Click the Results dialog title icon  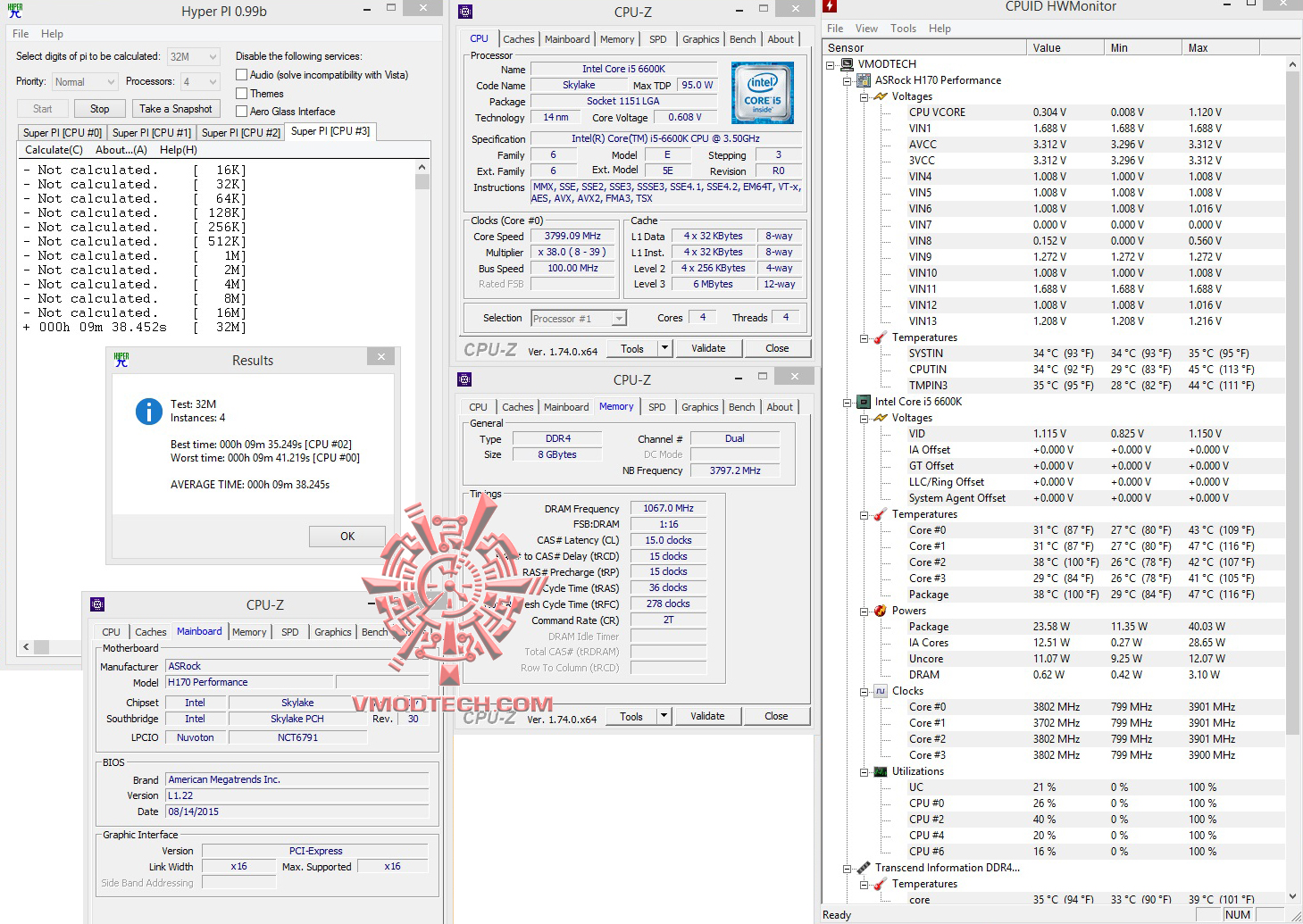121,359
